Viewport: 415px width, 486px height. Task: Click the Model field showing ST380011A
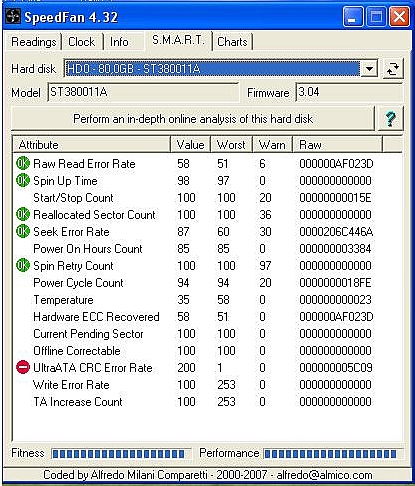(143, 92)
